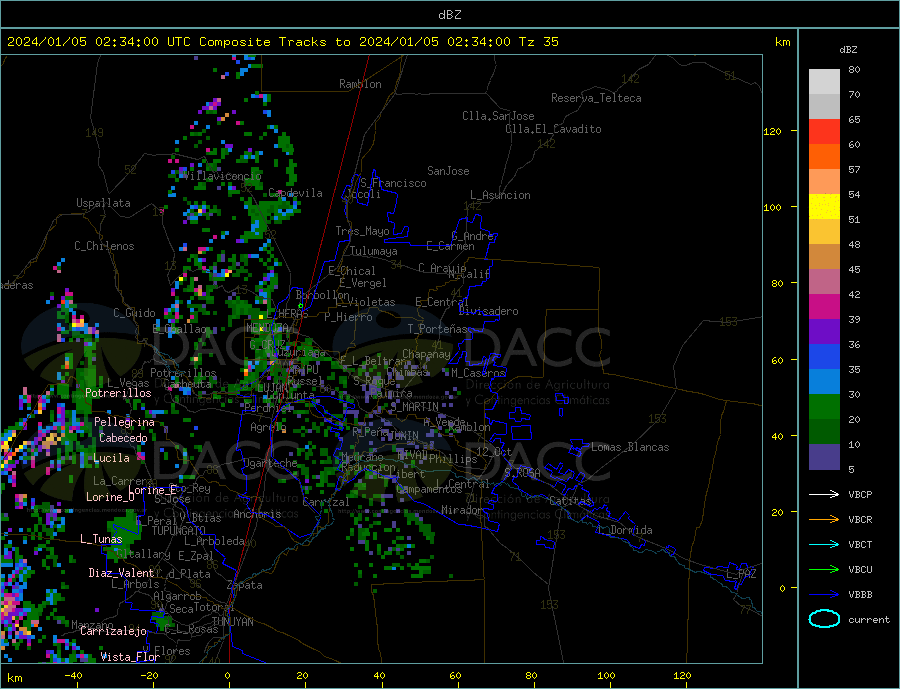Click the green VBCU arrow legend icon

point(824,570)
